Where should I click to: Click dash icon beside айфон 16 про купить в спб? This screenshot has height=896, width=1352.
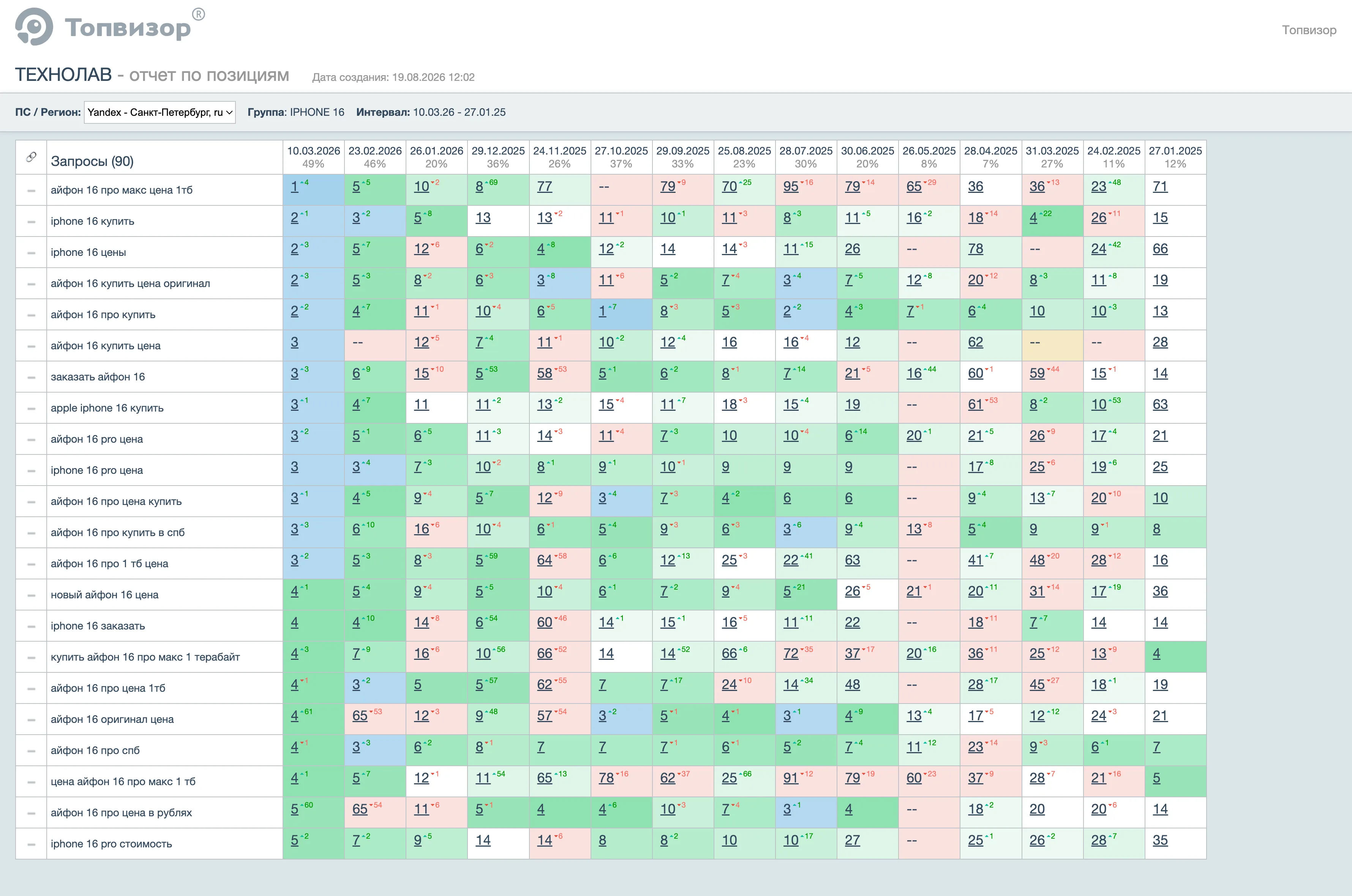pyautogui.click(x=32, y=533)
